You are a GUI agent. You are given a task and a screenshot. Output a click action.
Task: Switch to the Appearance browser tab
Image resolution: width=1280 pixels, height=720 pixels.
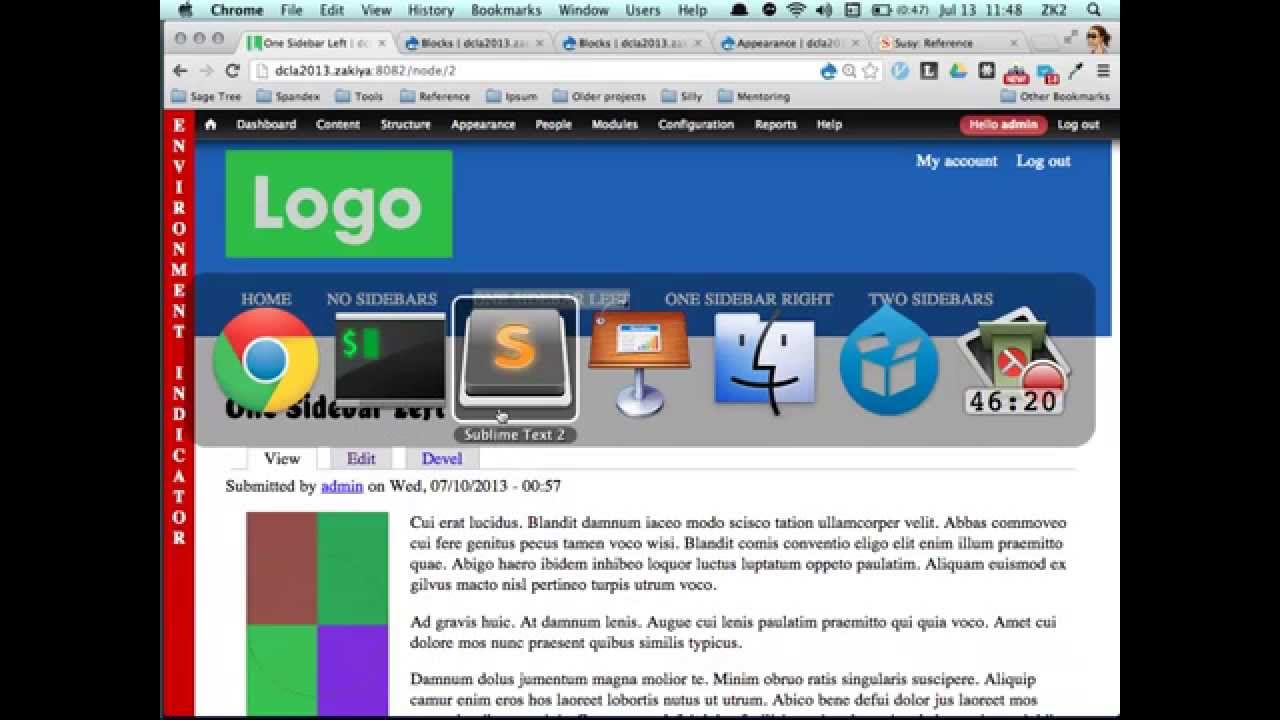click(x=790, y=43)
